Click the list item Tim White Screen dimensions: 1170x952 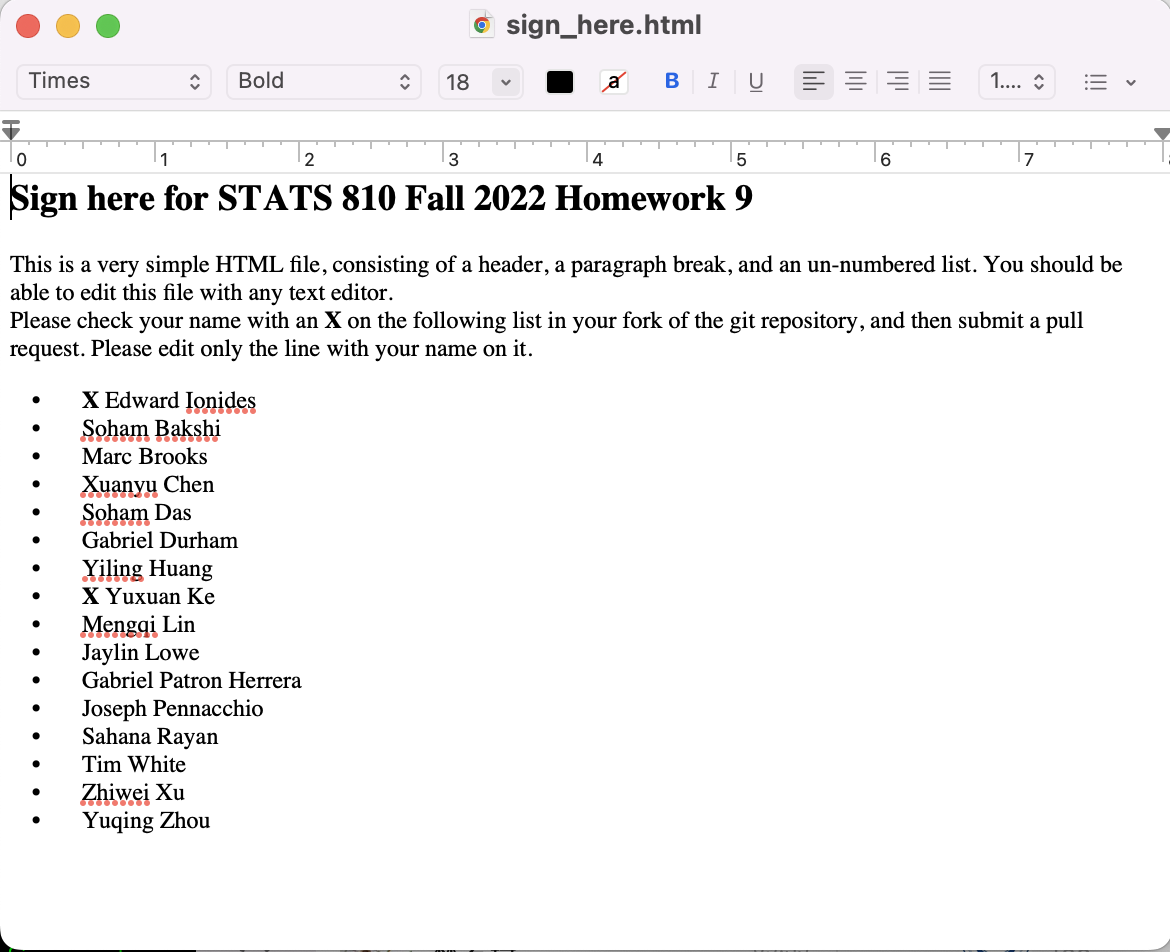[134, 764]
